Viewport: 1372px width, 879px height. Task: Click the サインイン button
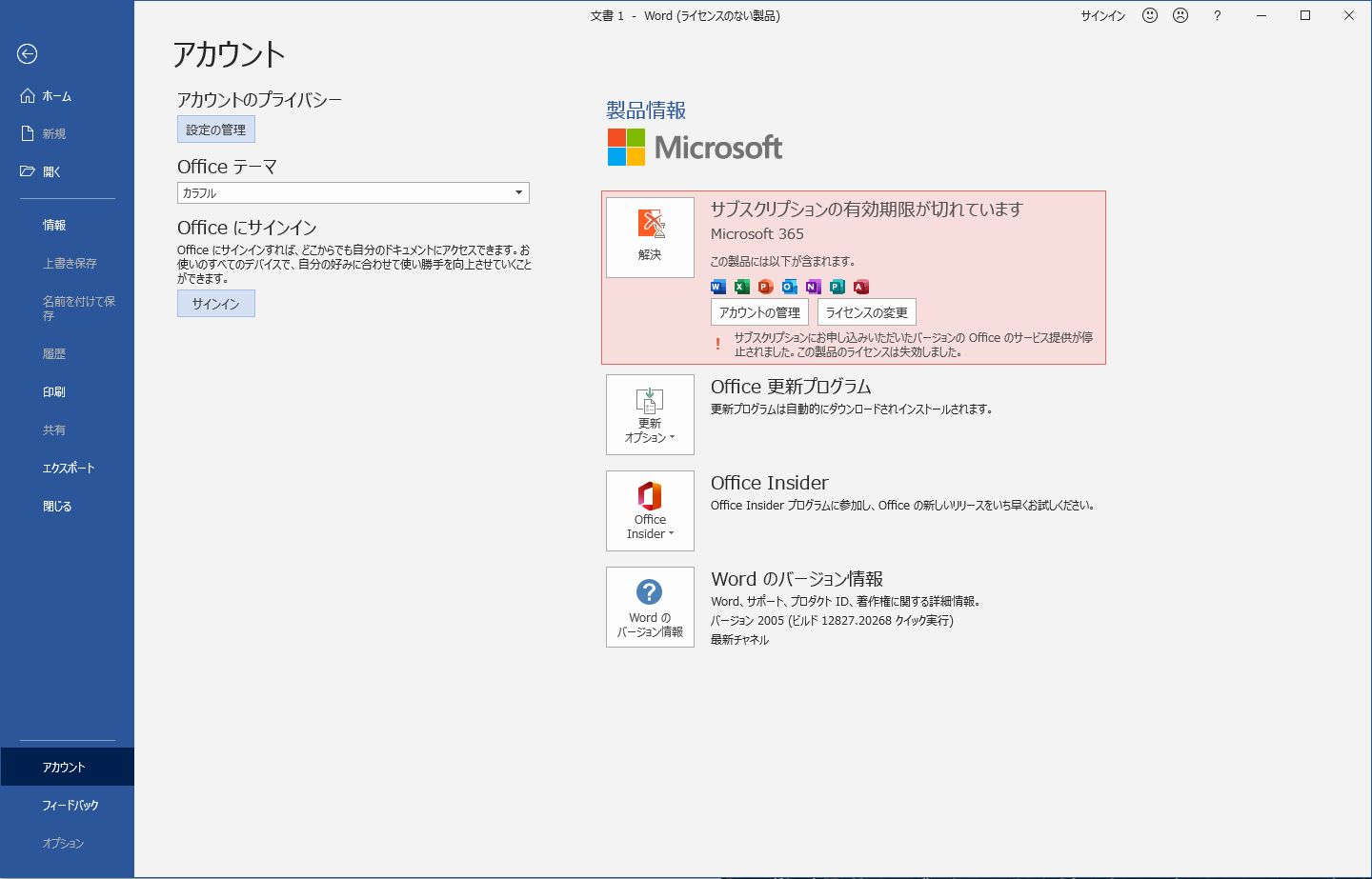215,303
